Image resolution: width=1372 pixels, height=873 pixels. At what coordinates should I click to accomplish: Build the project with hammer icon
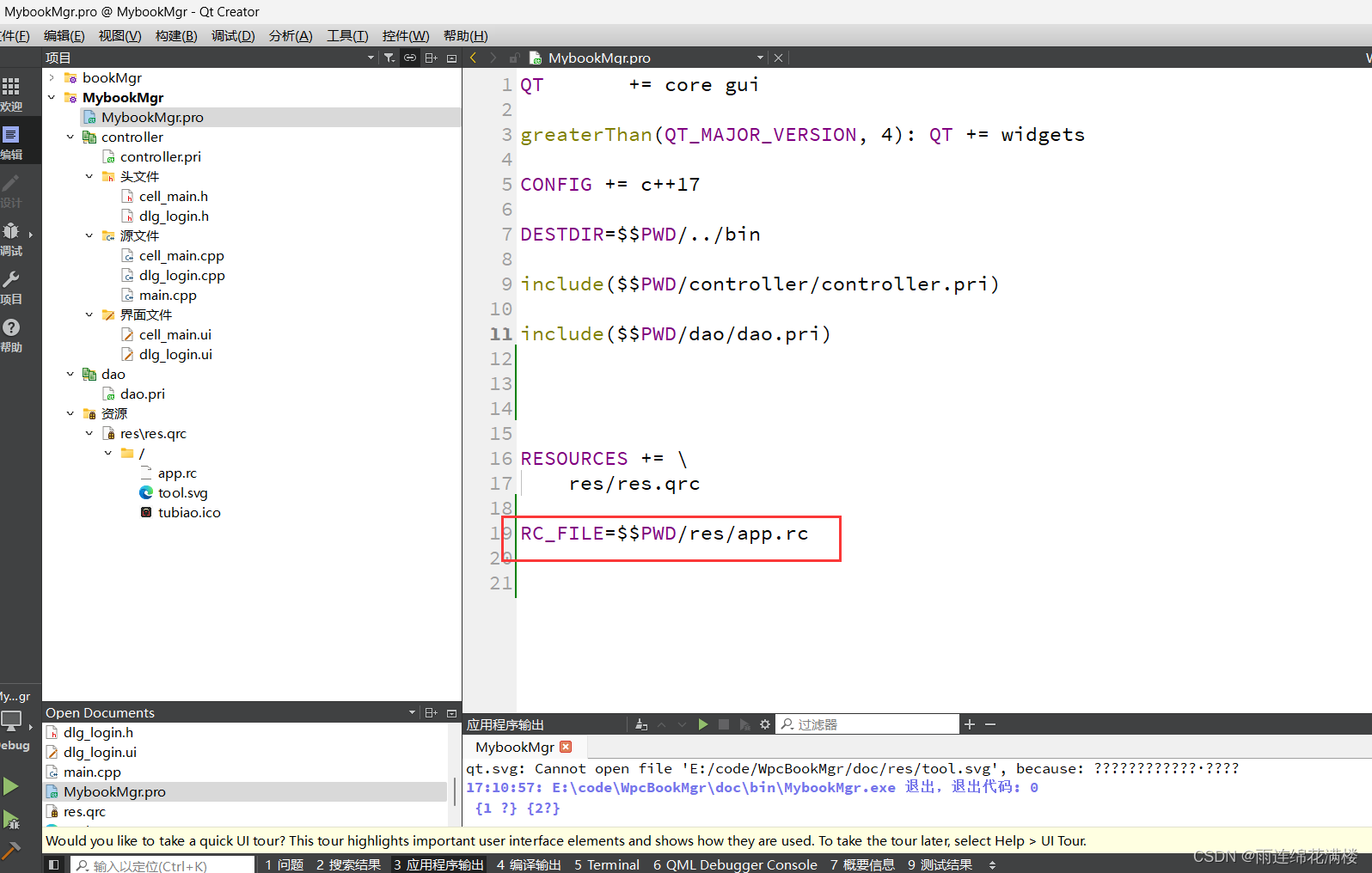10,851
